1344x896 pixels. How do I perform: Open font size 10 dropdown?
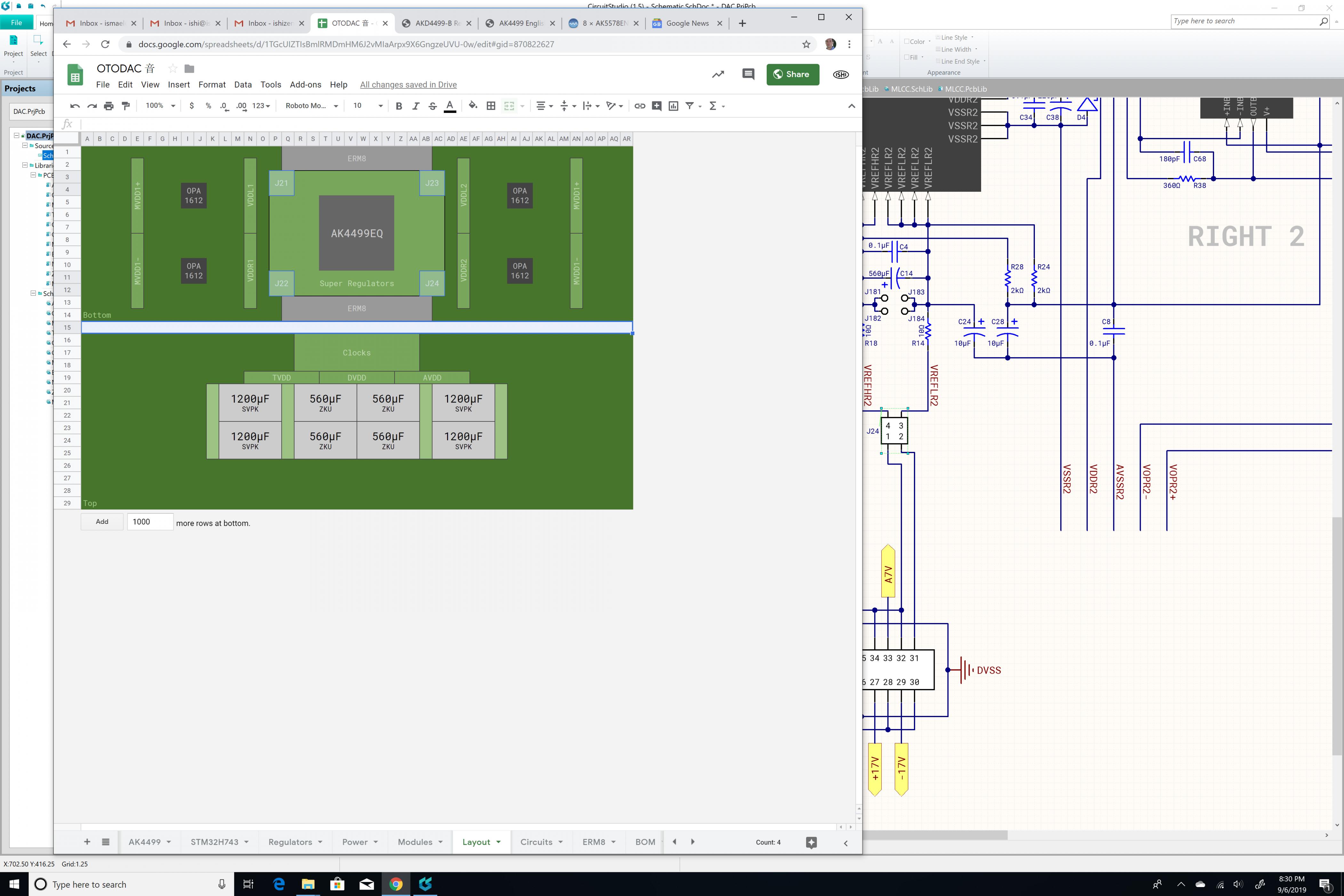(367, 106)
